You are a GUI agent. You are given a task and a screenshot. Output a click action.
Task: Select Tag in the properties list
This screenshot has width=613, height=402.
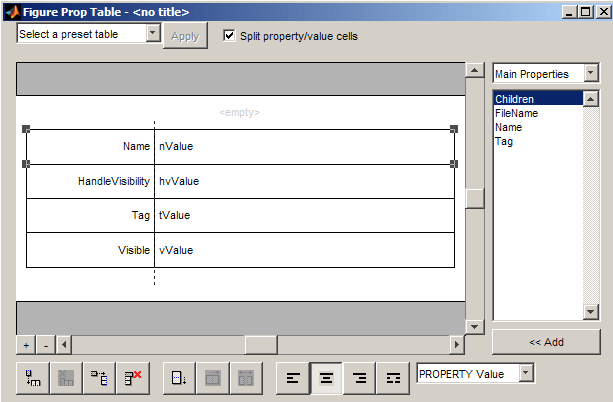[x=538, y=141]
